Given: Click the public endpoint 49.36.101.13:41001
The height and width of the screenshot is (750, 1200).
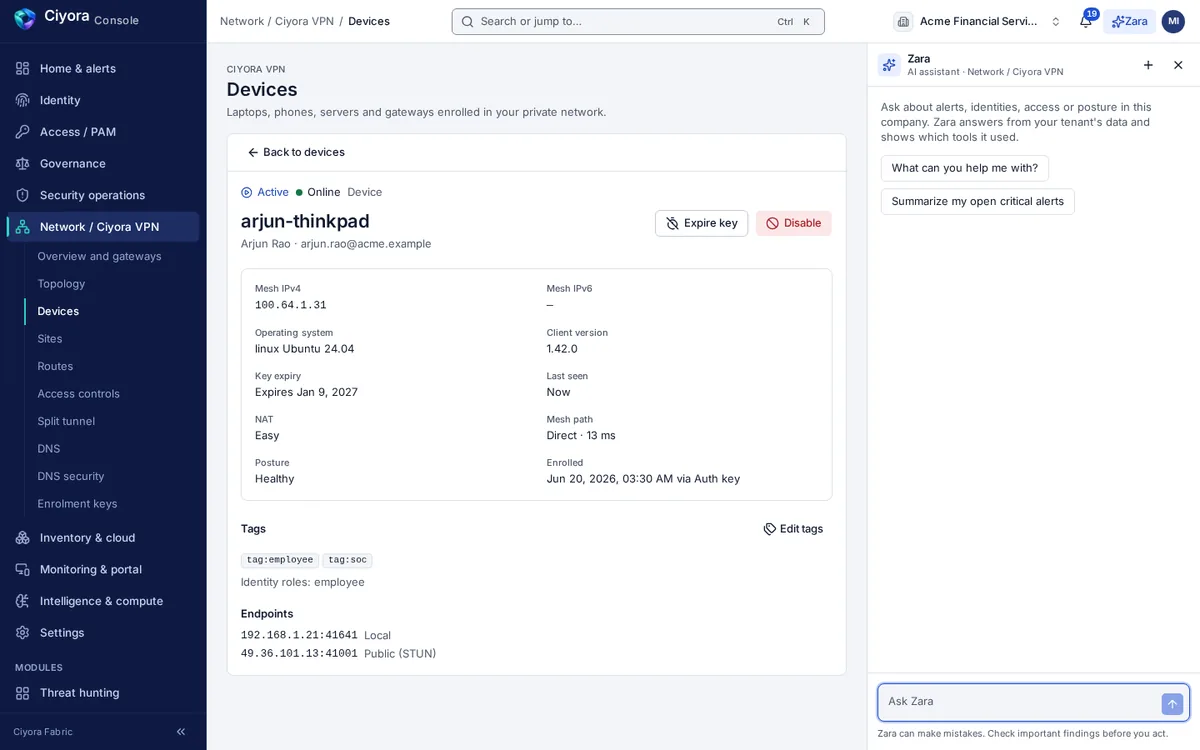Looking at the screenshot, I should coord(299,654).
